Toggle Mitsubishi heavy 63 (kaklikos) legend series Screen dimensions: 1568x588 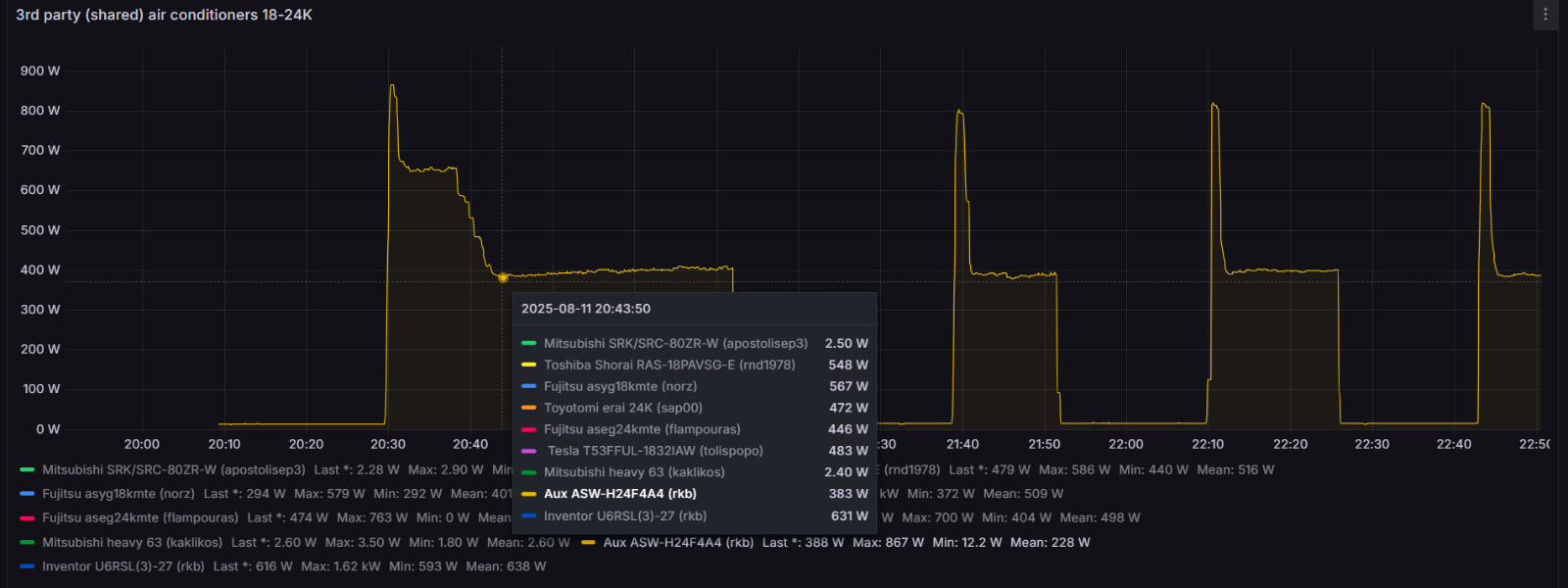[132, 542]
